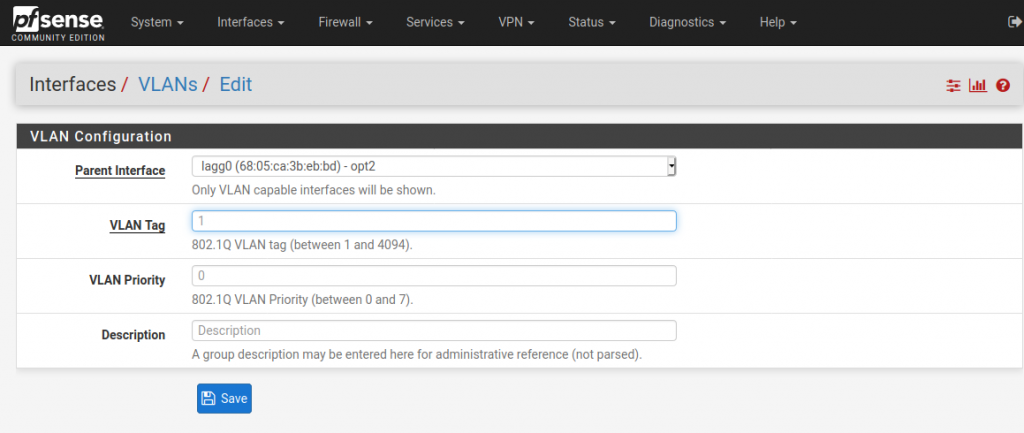Click the logout arrow icon
1024x433 pixels.
point(1016,22)
